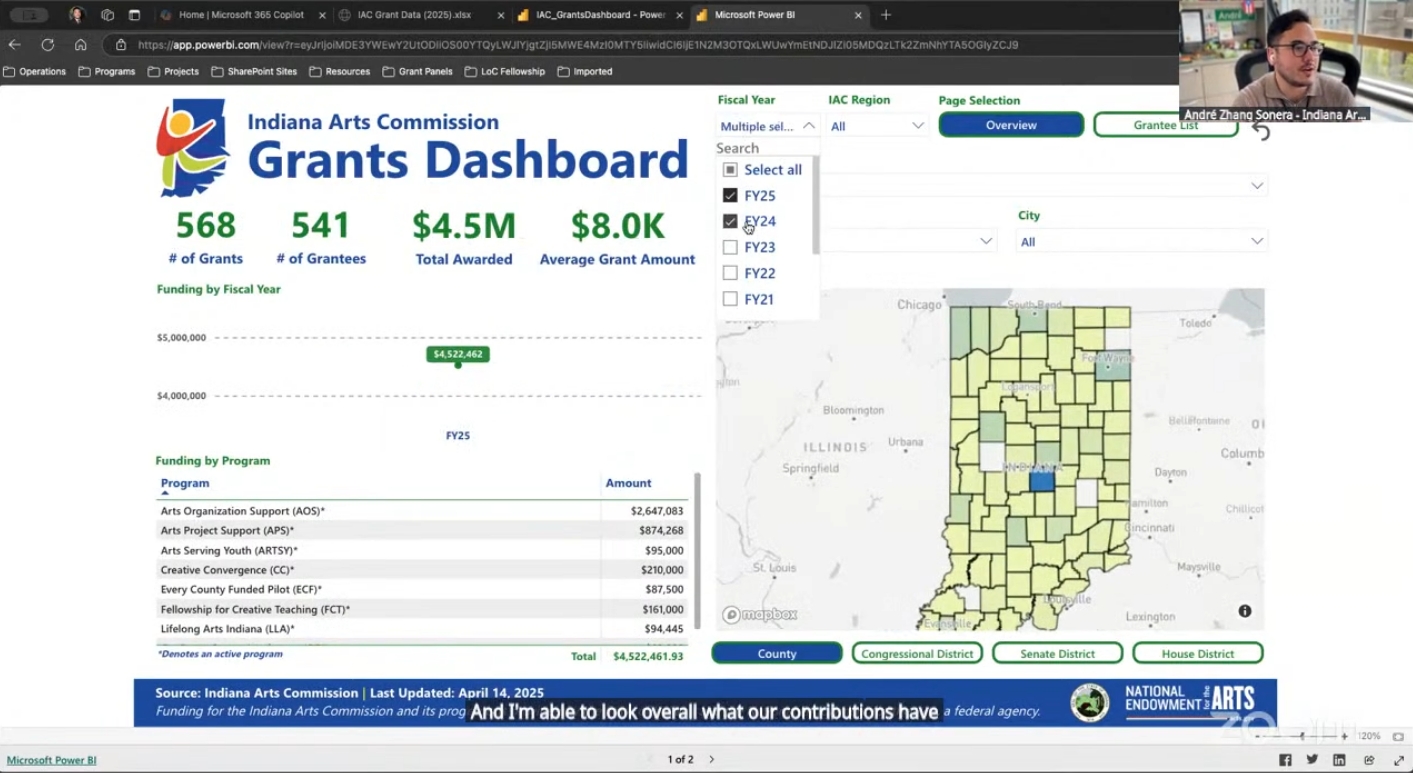This screenshot has width=1413, height=773.
Task: Open the Share dialog arrow icon
Action: point(1369,760)
